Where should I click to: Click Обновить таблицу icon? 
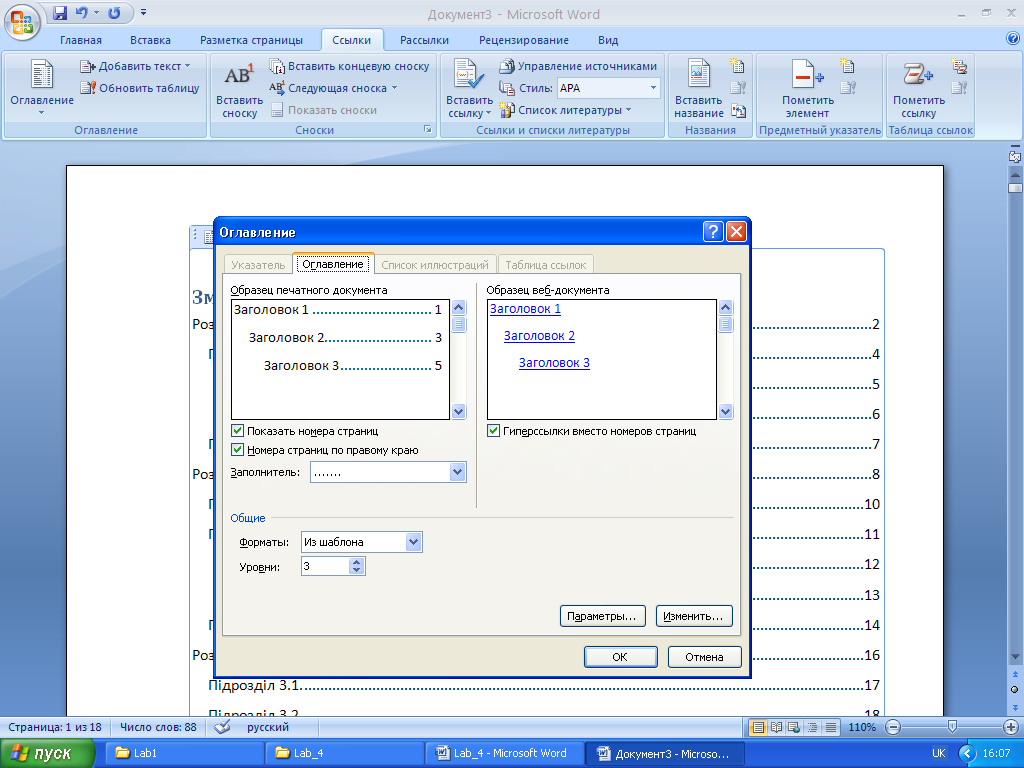[88, 88]
